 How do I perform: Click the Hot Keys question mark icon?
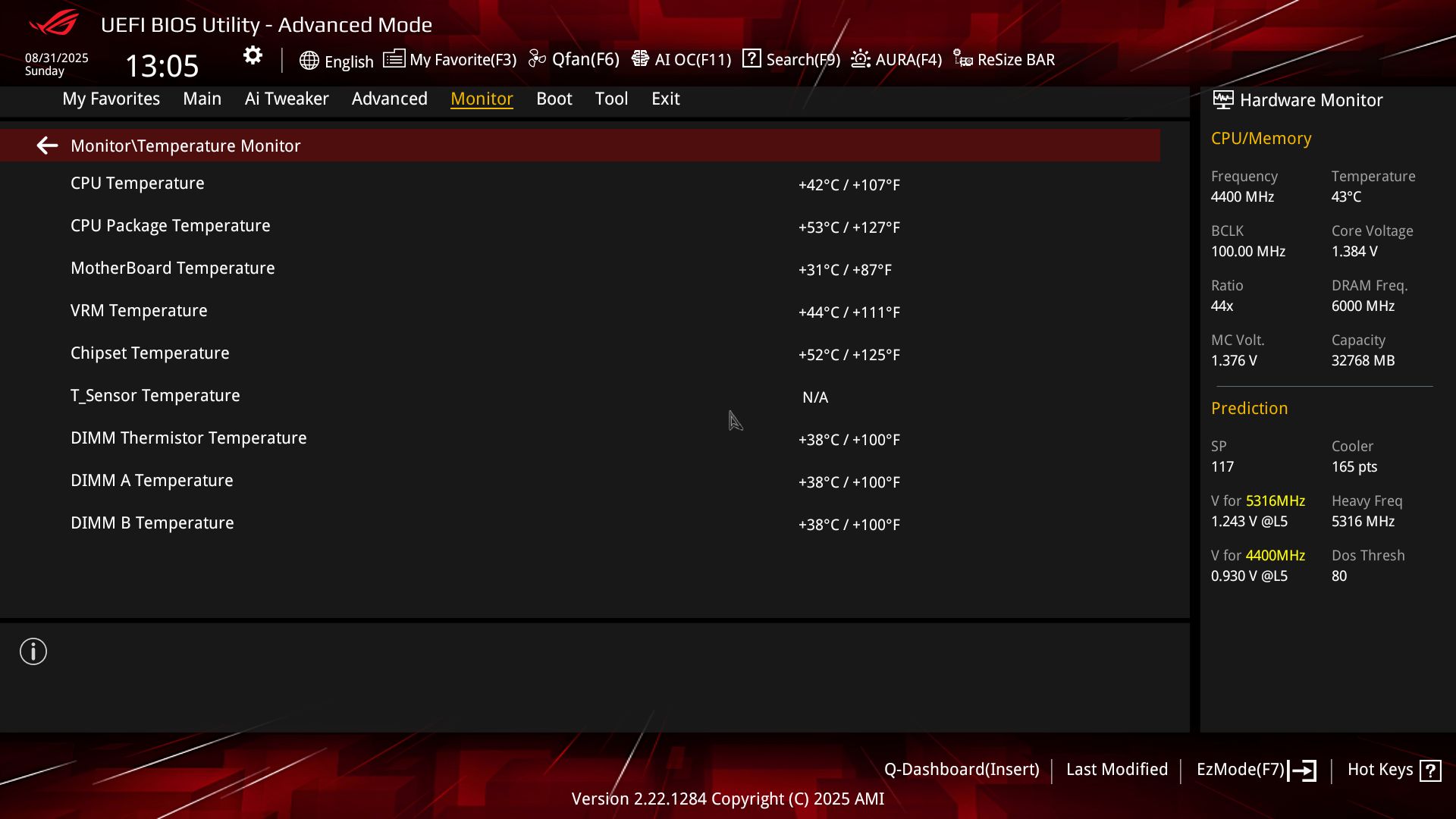click(x=1430, y=770)
